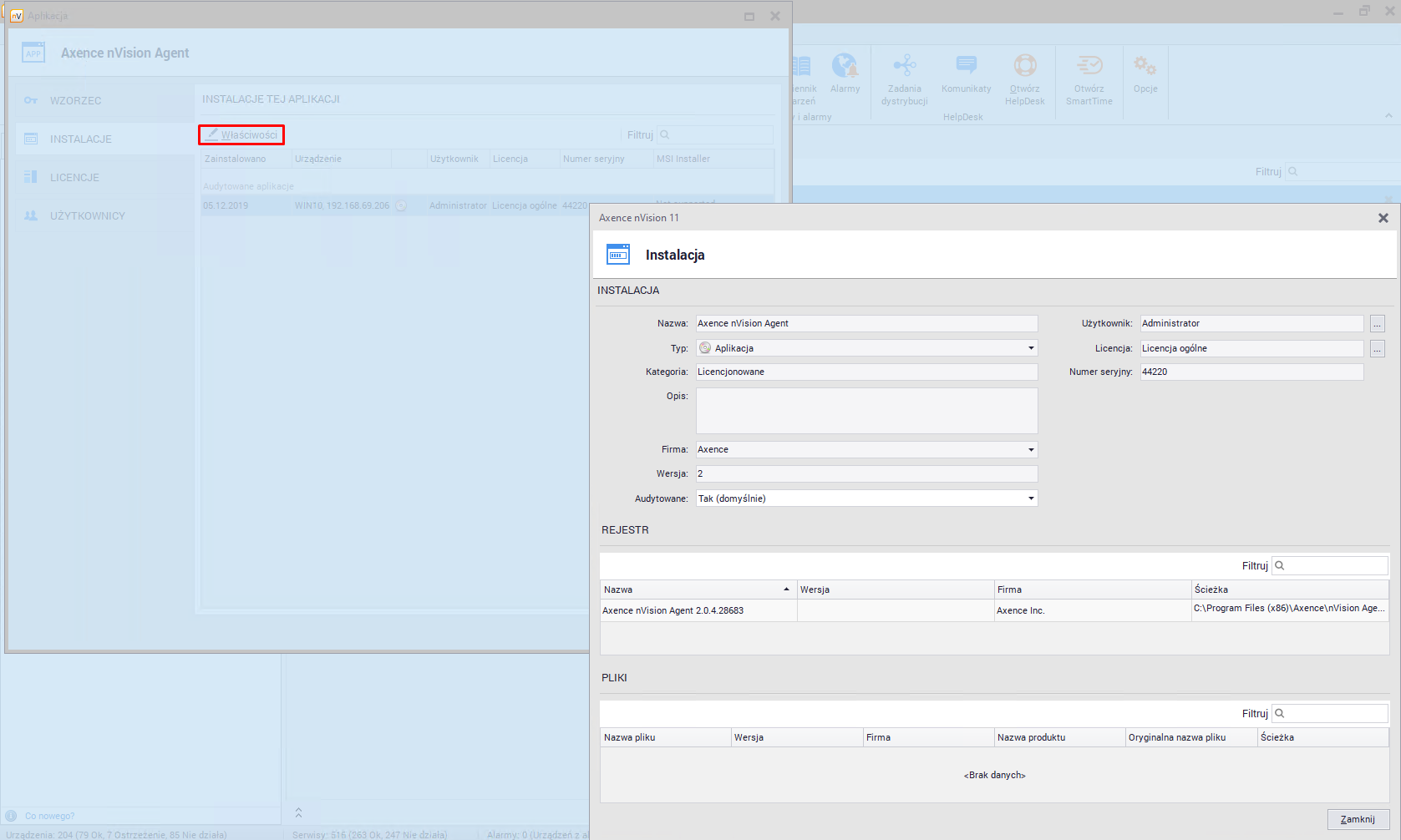Click the Co nowego? info icon
Viewport: 1401px width, 840px height.
pos(12,816)
